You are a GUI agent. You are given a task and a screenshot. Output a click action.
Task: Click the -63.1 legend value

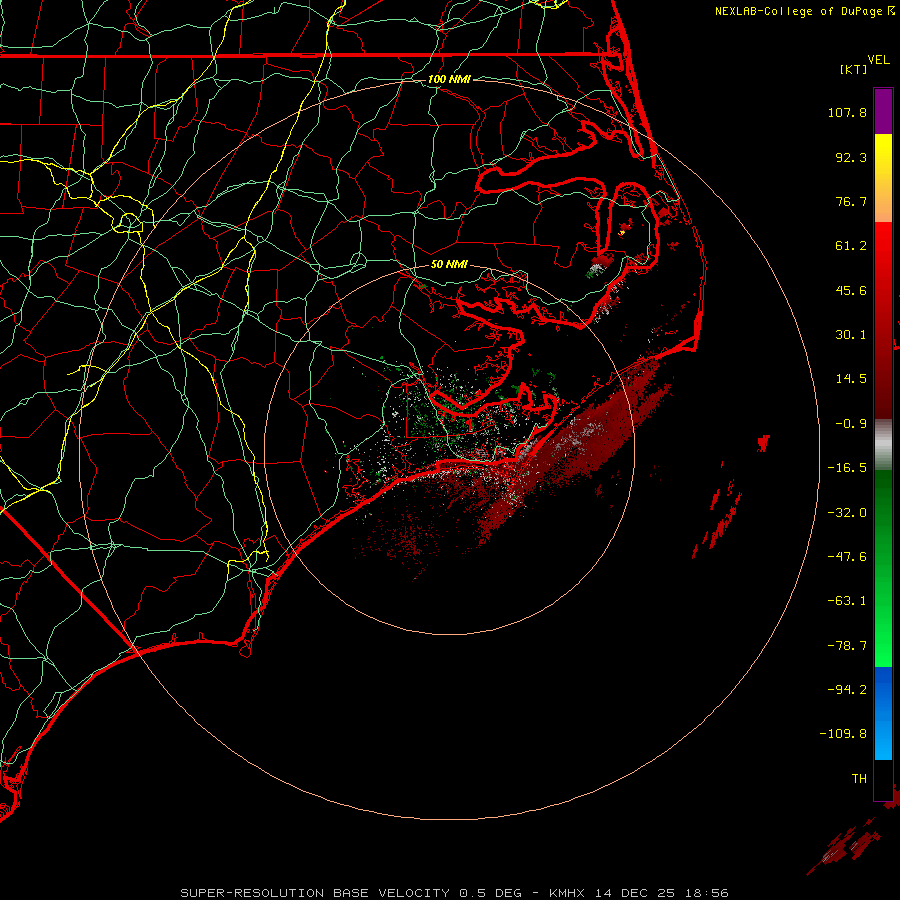pos(847,601)
